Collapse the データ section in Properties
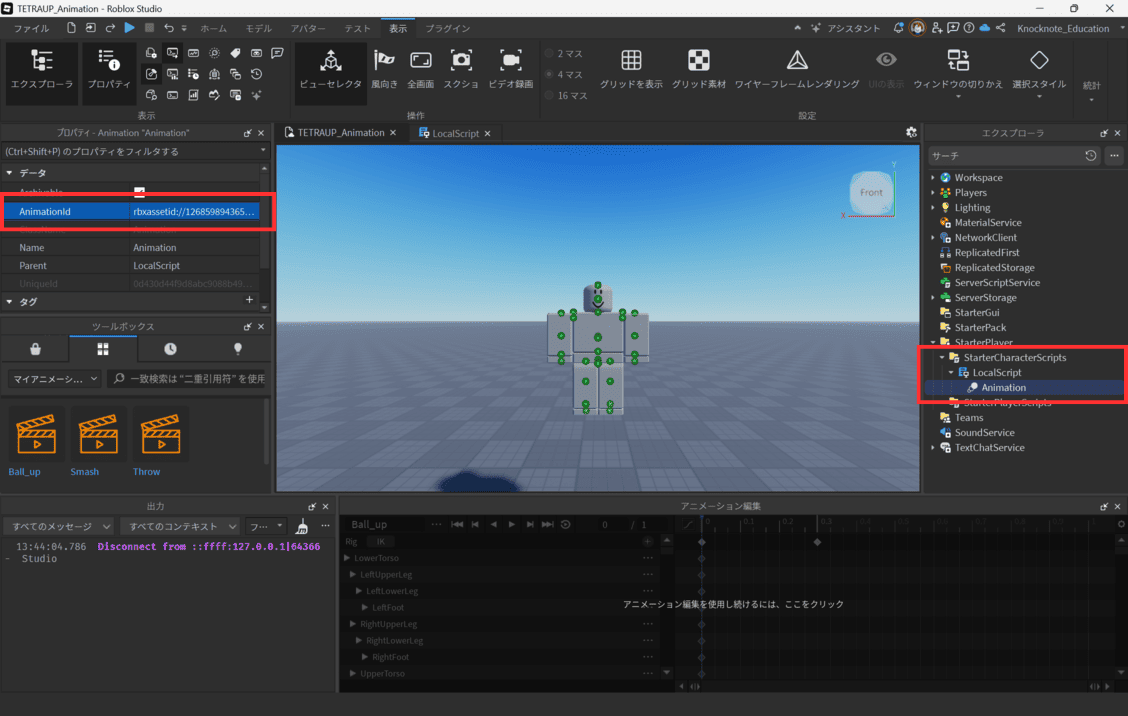This screenshot has width=1128, height=716. (9, 173)
